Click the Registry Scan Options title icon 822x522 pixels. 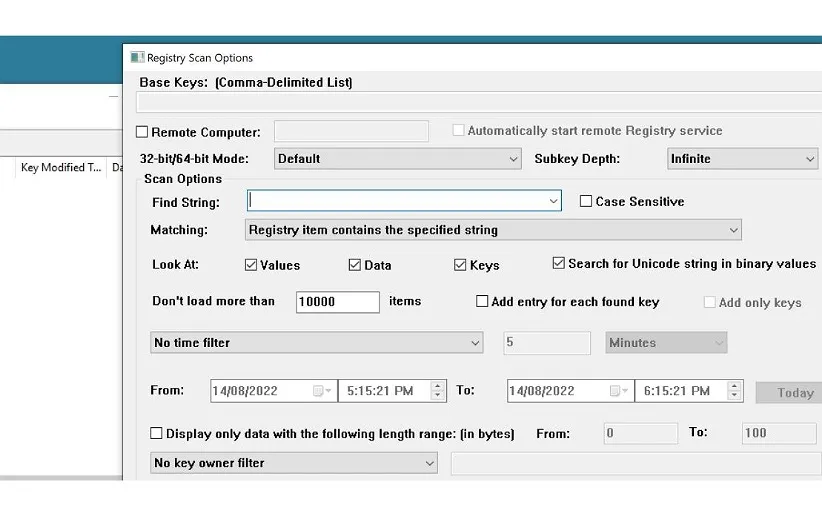137,58
